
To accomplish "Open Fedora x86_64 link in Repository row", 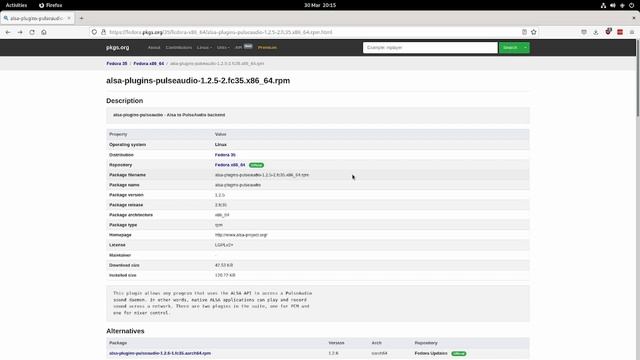I will (x=230, y=165).
